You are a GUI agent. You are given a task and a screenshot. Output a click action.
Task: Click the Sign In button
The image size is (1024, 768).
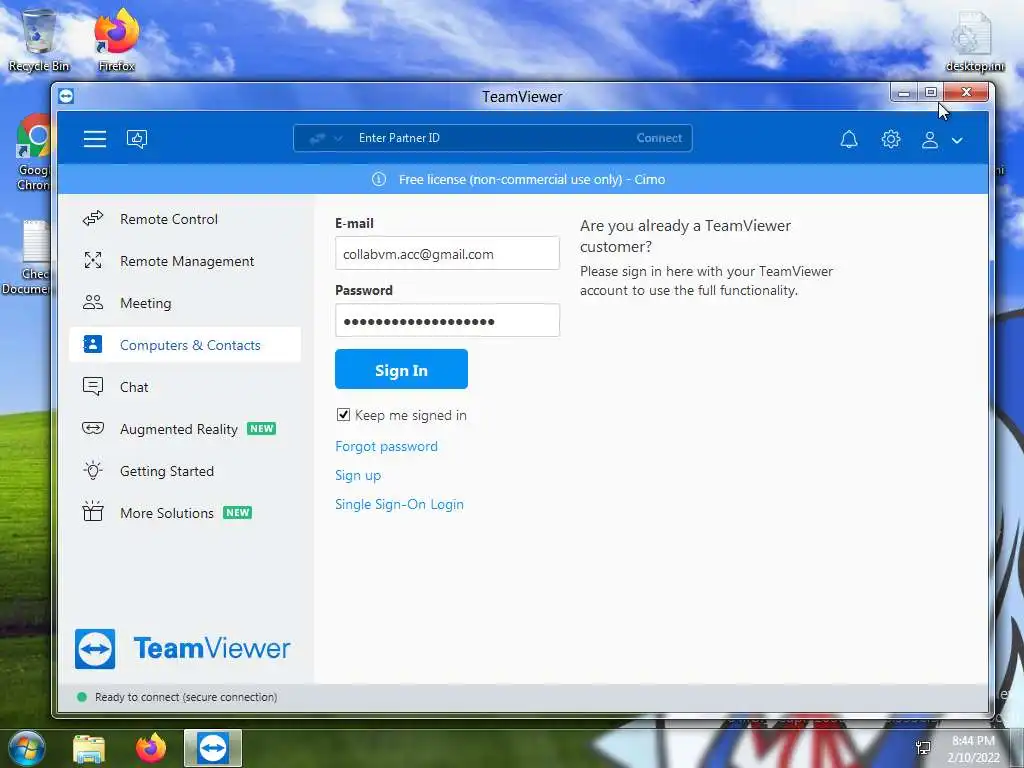[x=401, y=369]
